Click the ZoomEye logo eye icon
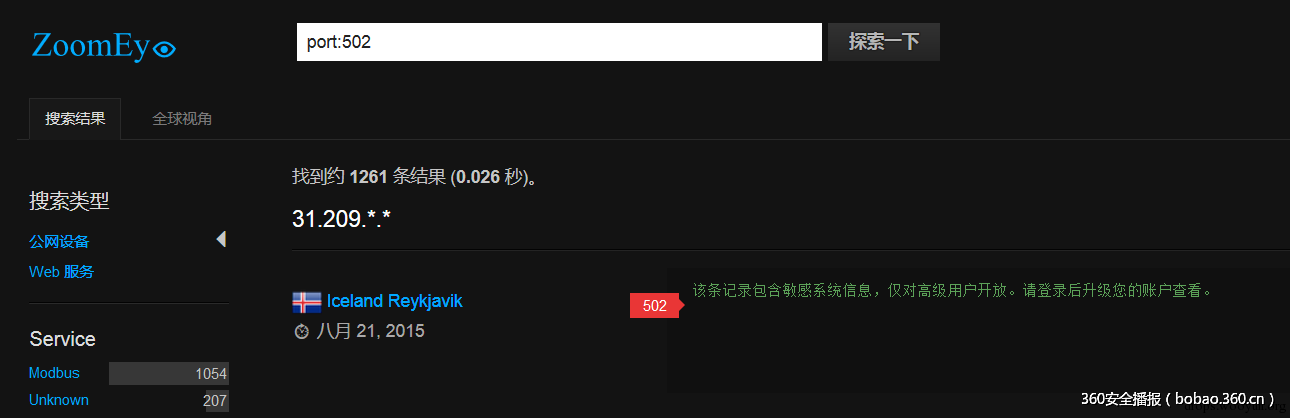 [165, 48]
